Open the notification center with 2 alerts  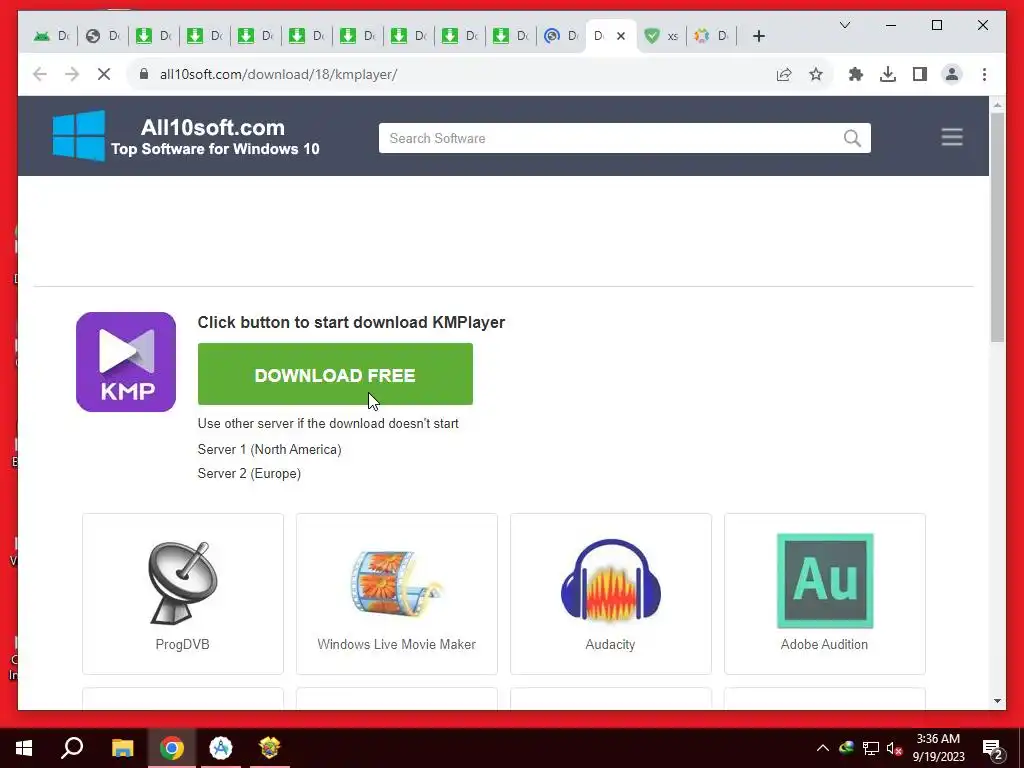pyautogui.click(x=993, y=749)
